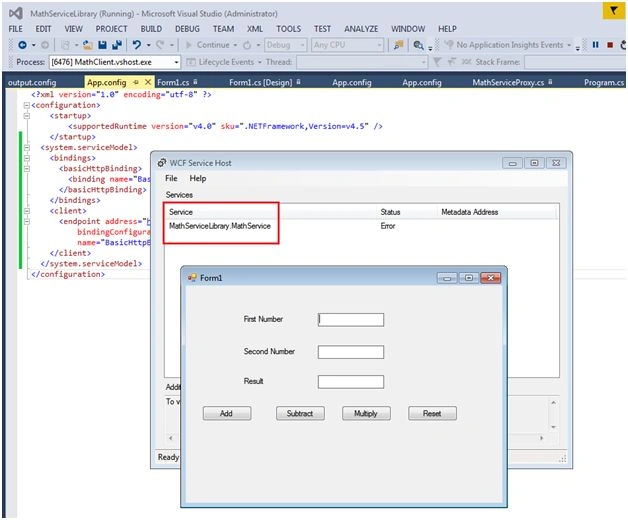This screenshot has width=628, height=520.
Task: Open WCF Service Host Help menu
Action: coord(198,178)
